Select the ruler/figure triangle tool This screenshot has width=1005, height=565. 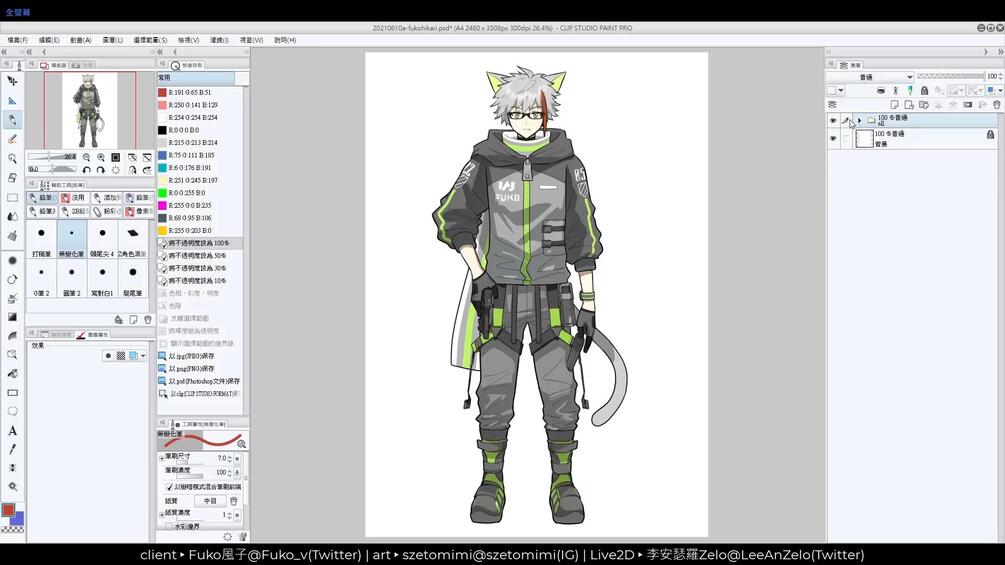click(x=12, y=101)
